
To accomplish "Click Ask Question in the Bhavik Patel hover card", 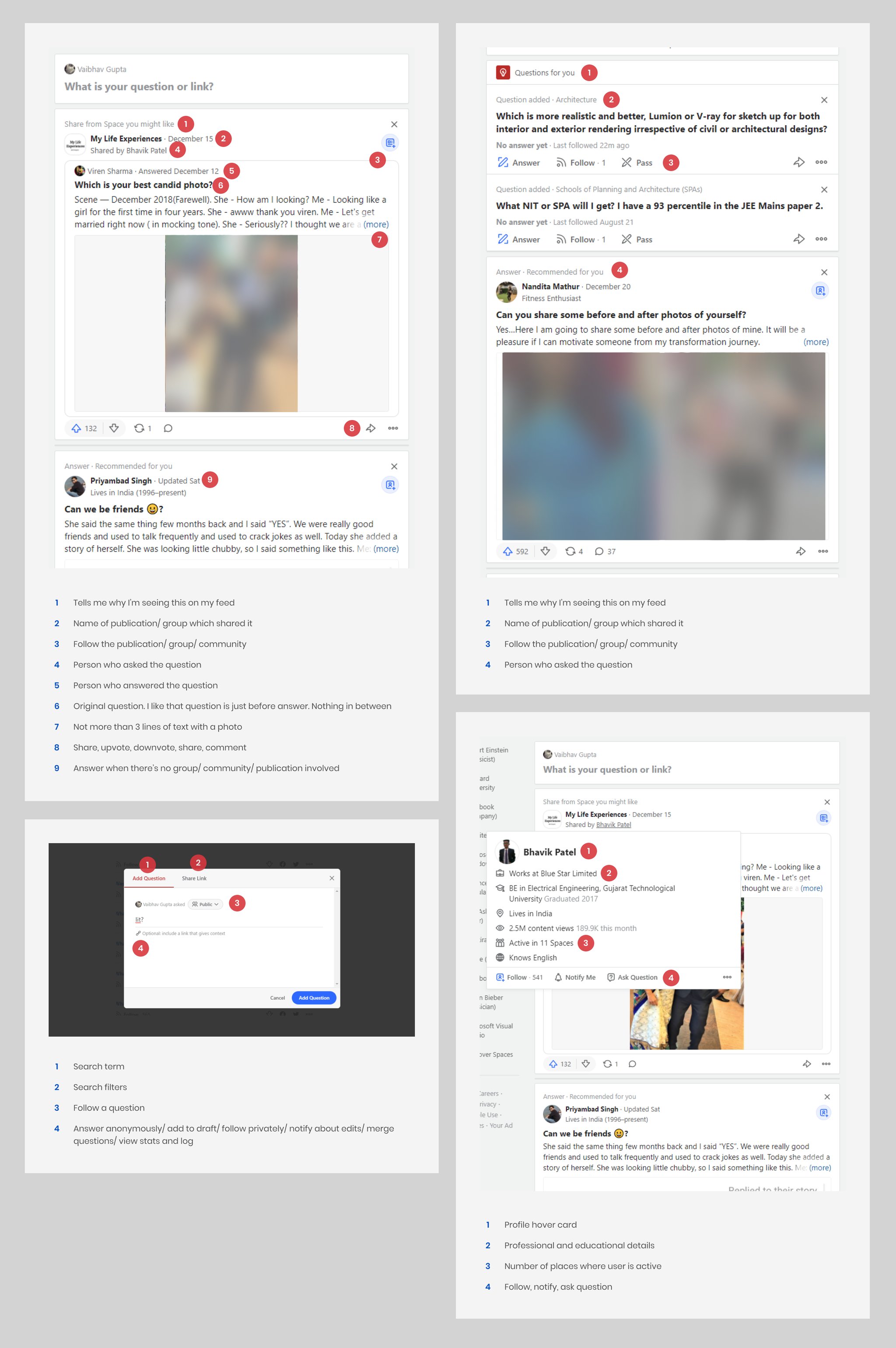I will coord(632,977).
